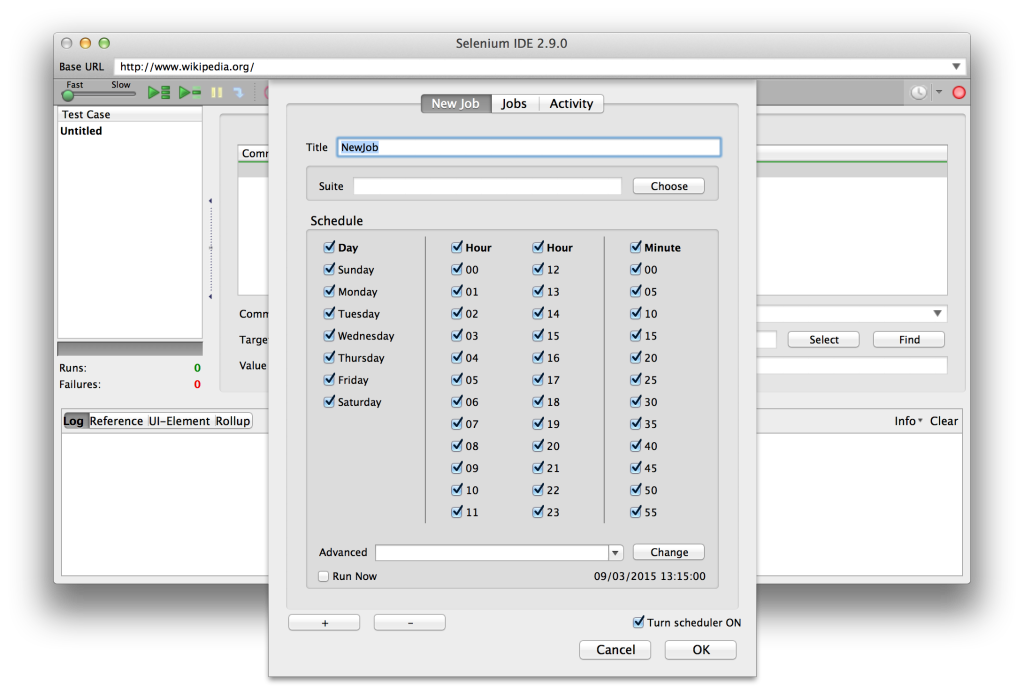Uncheck hour 00
Screen dimensions: 1024x687
pos(456,270)
